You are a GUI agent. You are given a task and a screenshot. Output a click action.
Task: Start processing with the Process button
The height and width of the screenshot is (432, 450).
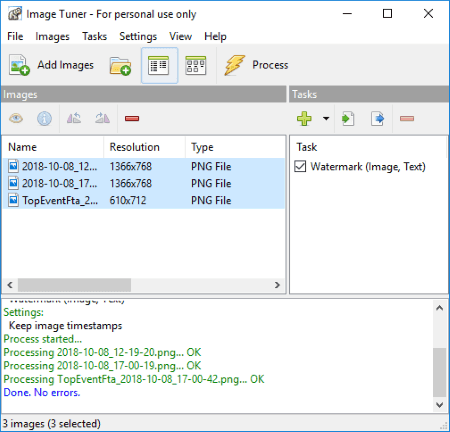(256, 65)
